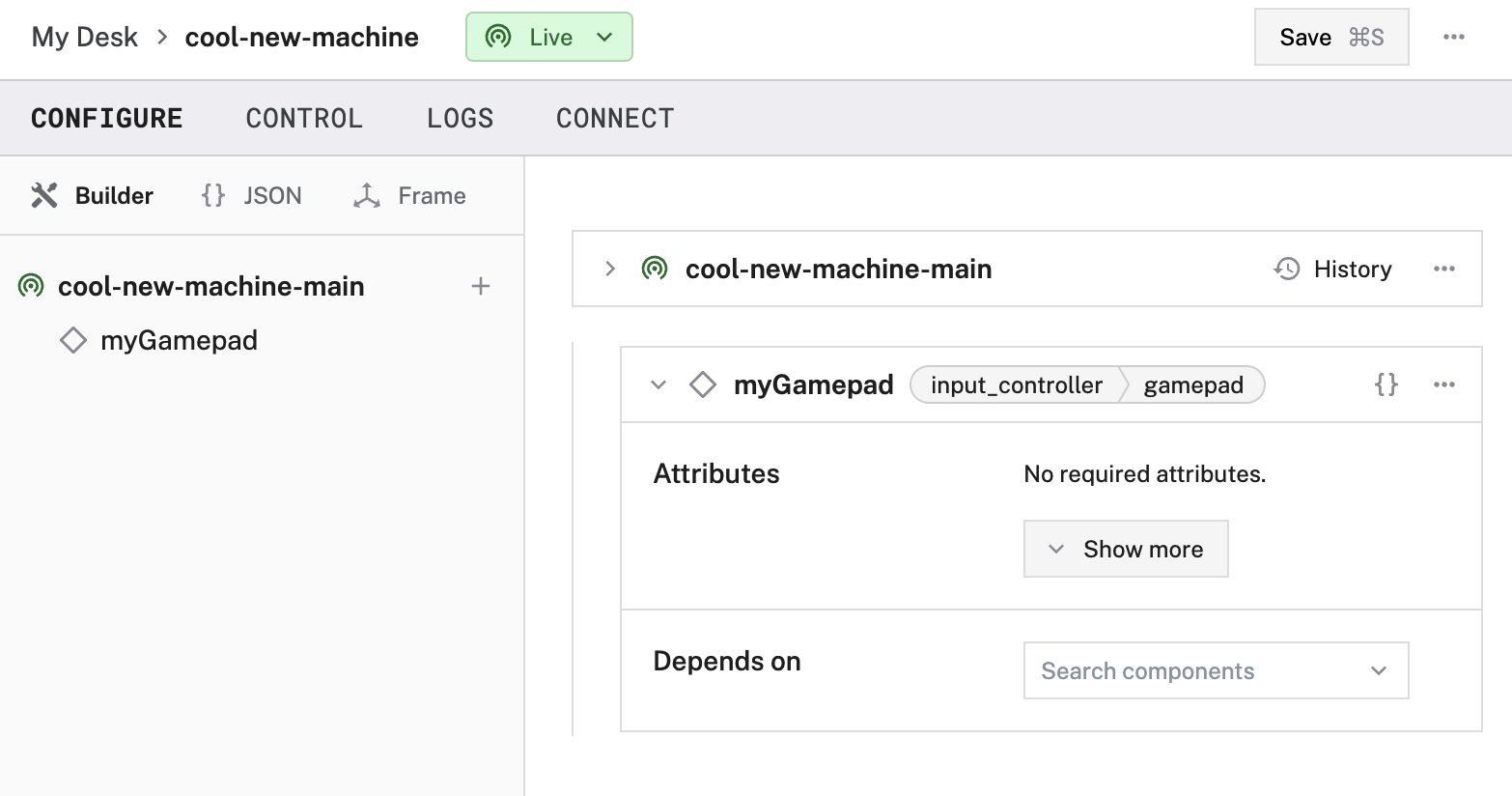1512x796 pixels.
Task: Click the plus icon beside cool-new-machine-main
Action: click(x=481, y=286)
